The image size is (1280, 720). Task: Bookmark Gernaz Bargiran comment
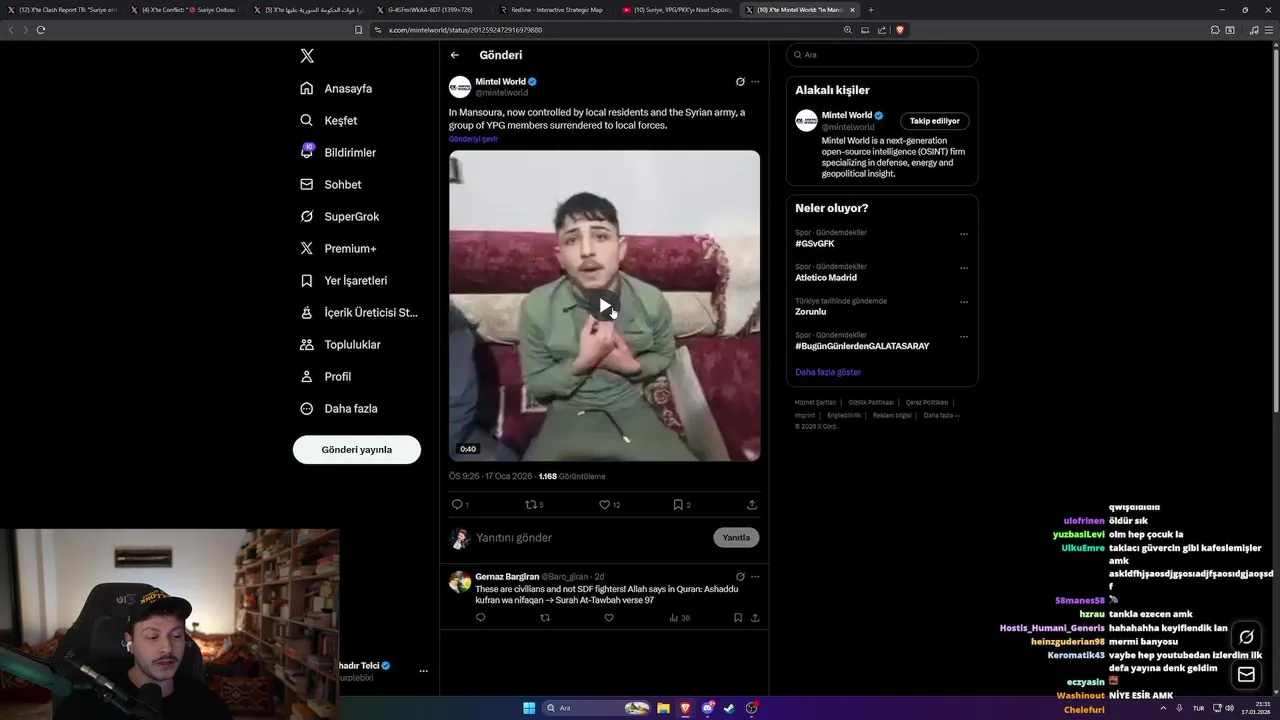click(738, 618)
